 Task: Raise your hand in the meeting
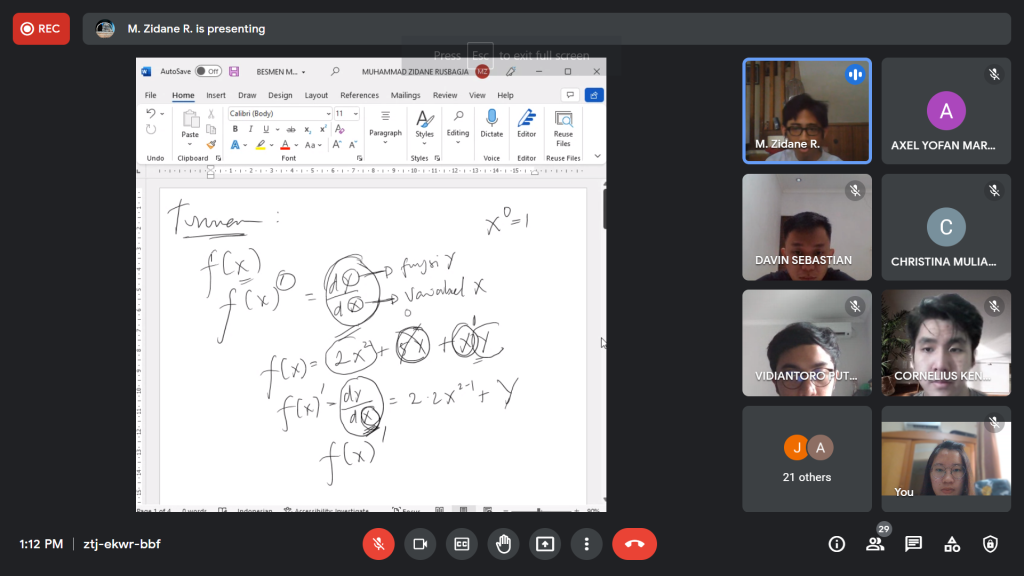pos(504,544)
